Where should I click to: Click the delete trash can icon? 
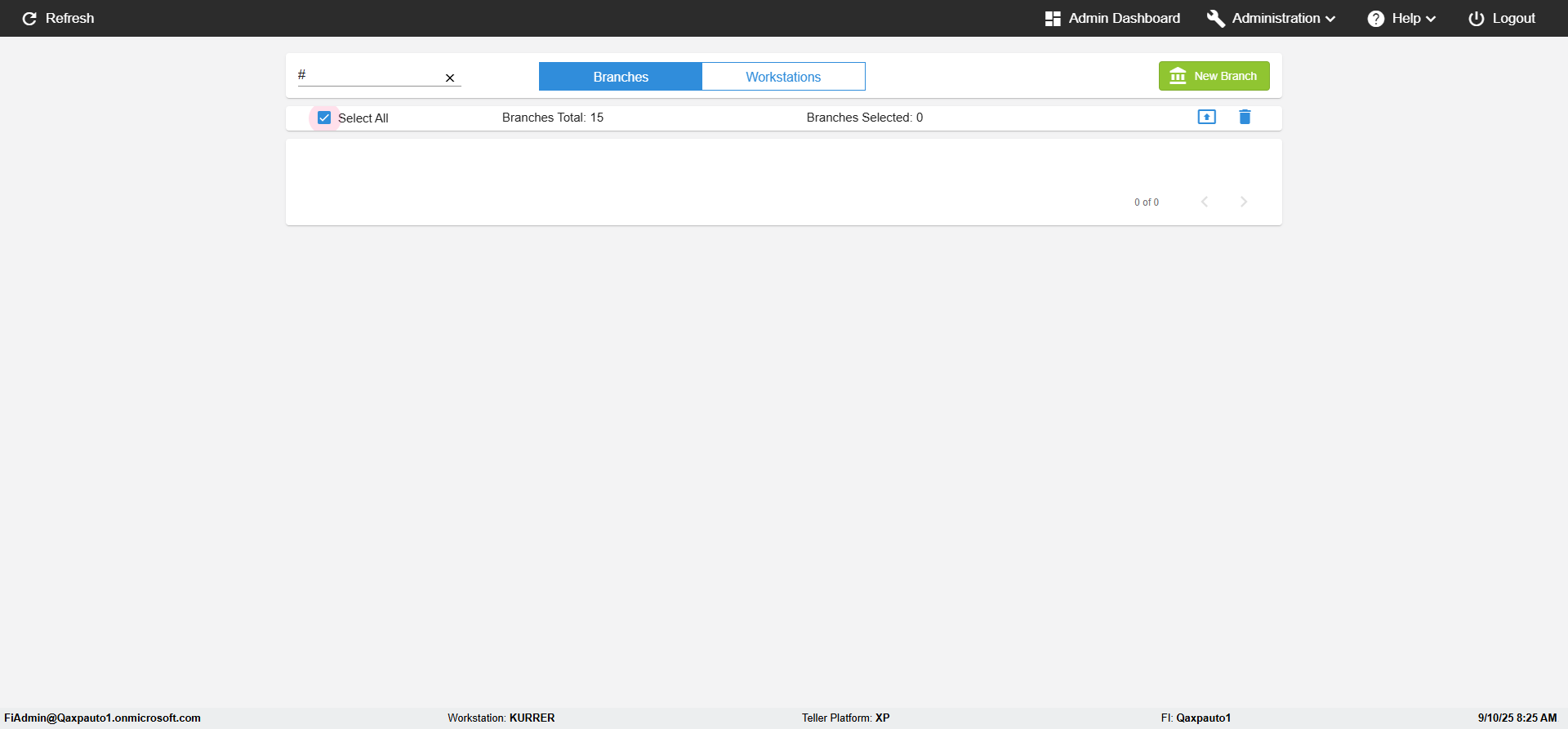pyautogui.click(x=1245, y=117)
